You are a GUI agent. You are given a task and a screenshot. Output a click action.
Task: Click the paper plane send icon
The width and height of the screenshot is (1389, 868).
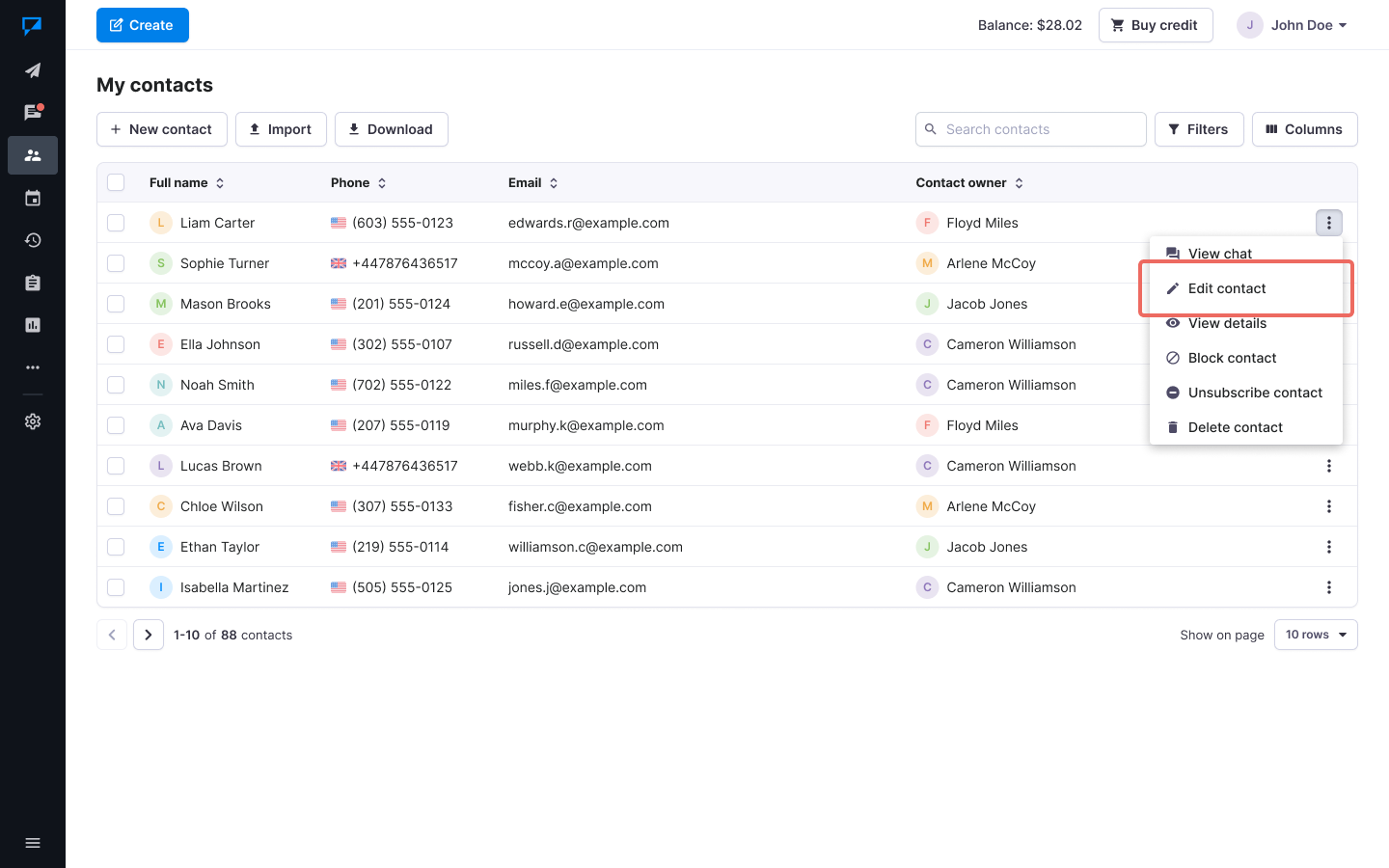tap(33, 70)
